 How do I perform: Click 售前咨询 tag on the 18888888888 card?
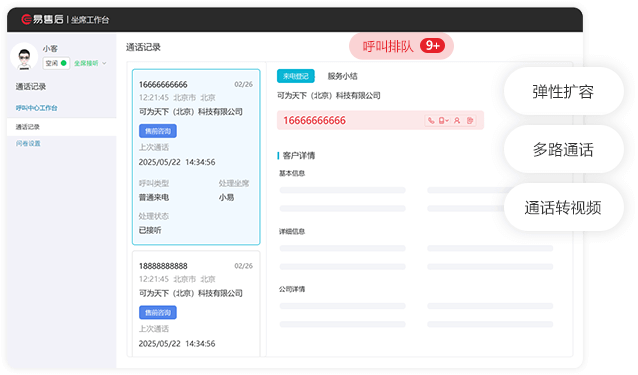point(158,312)
